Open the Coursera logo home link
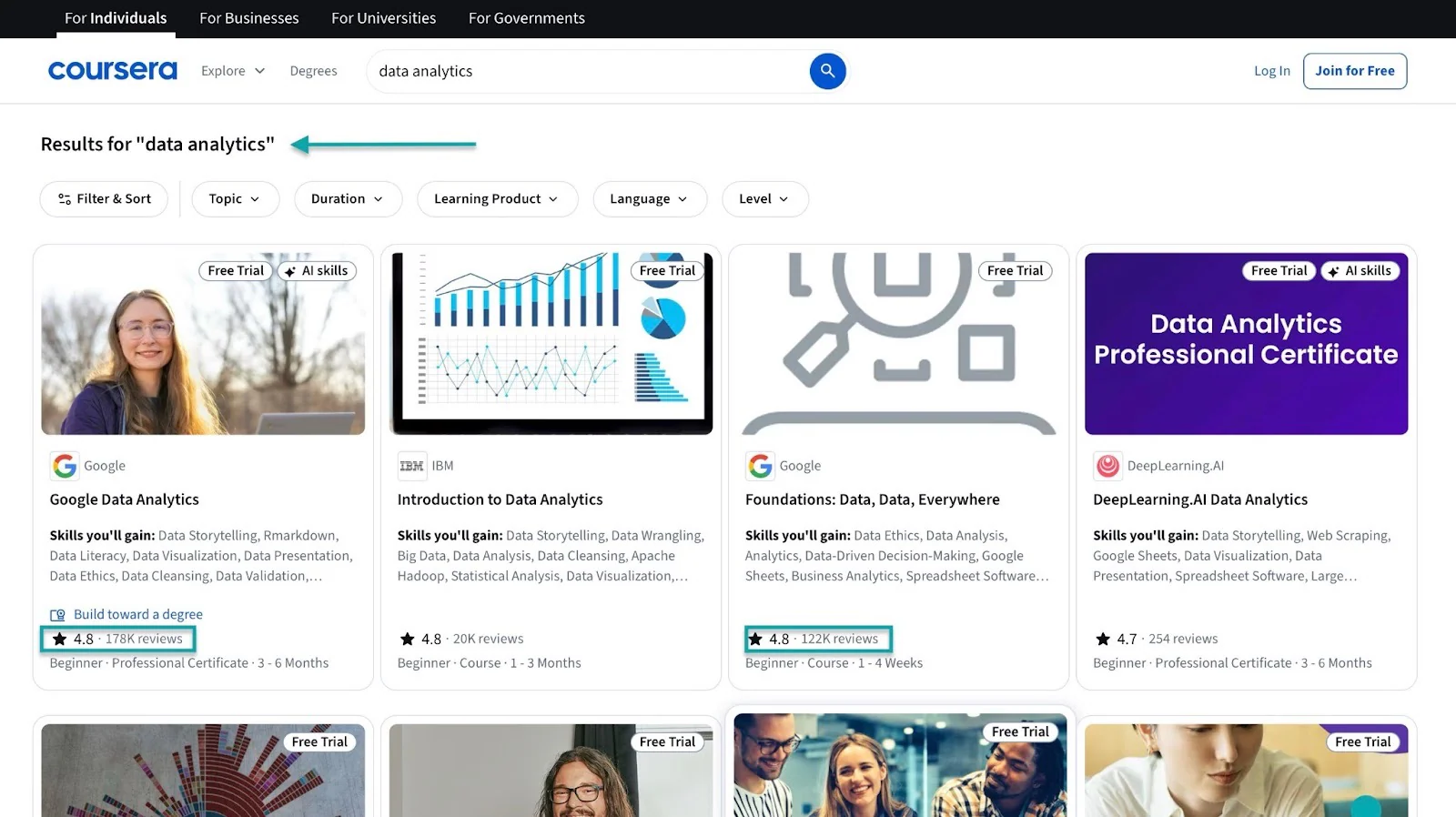Viewport: 1456px width, 817px height. tap(113, 71)
